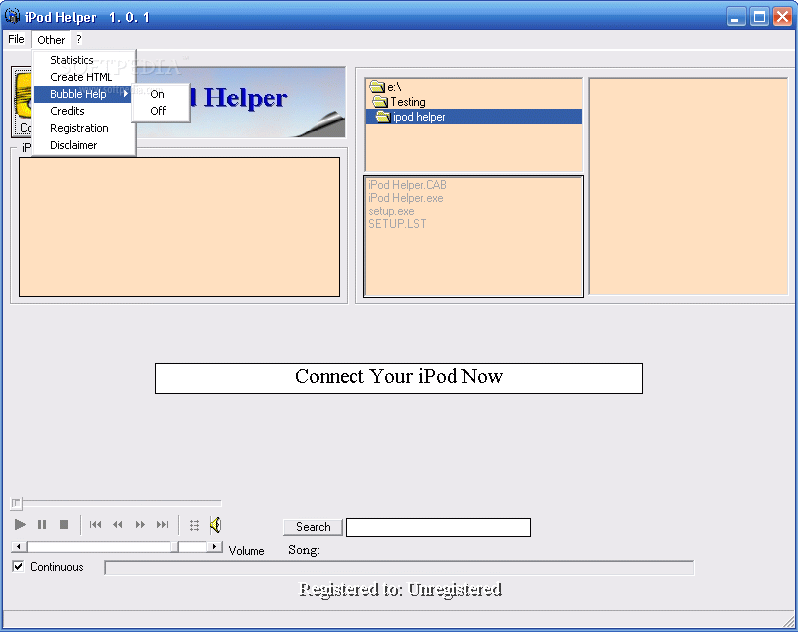Click the volume right arrow

[x=214, y=547]
